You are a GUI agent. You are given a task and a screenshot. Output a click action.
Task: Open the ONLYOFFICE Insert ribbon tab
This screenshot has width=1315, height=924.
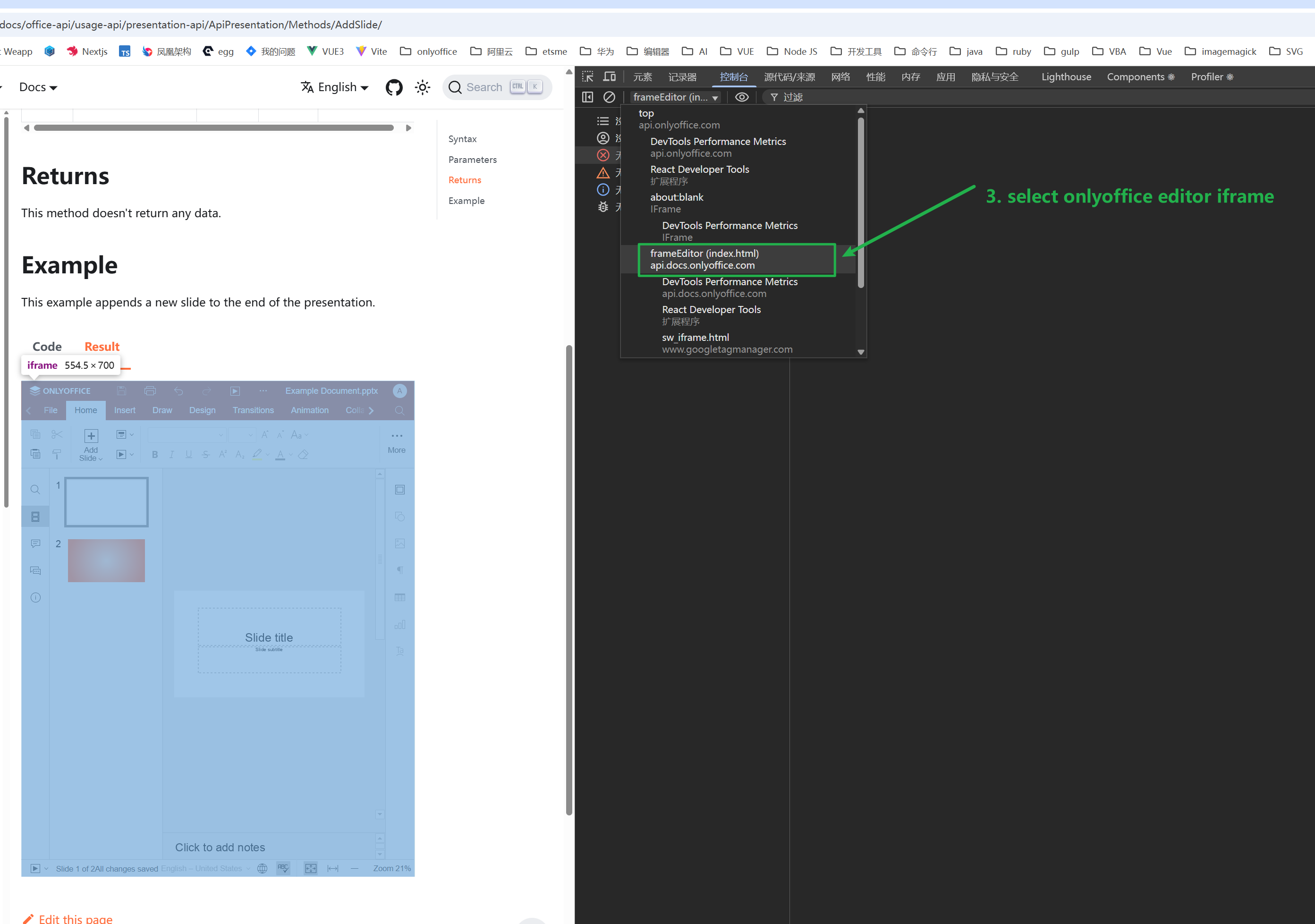point(124,410)
